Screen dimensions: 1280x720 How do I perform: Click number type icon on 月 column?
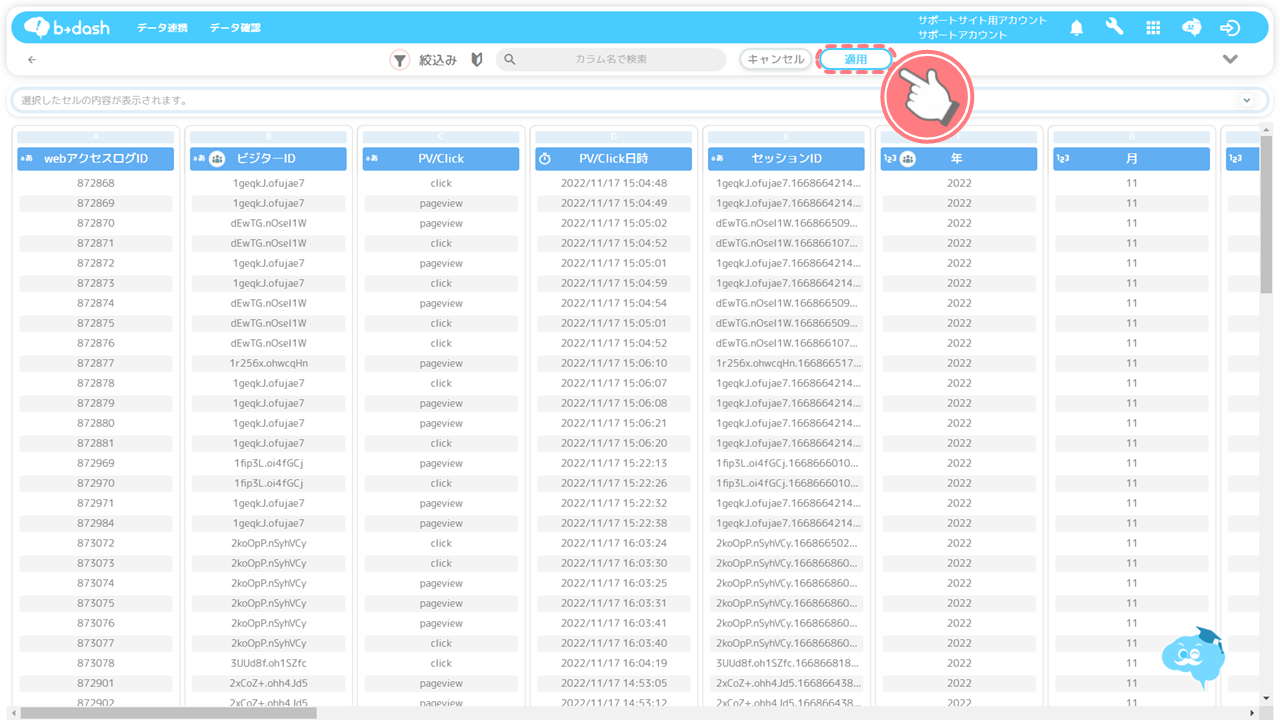(x=1063, y=158)
